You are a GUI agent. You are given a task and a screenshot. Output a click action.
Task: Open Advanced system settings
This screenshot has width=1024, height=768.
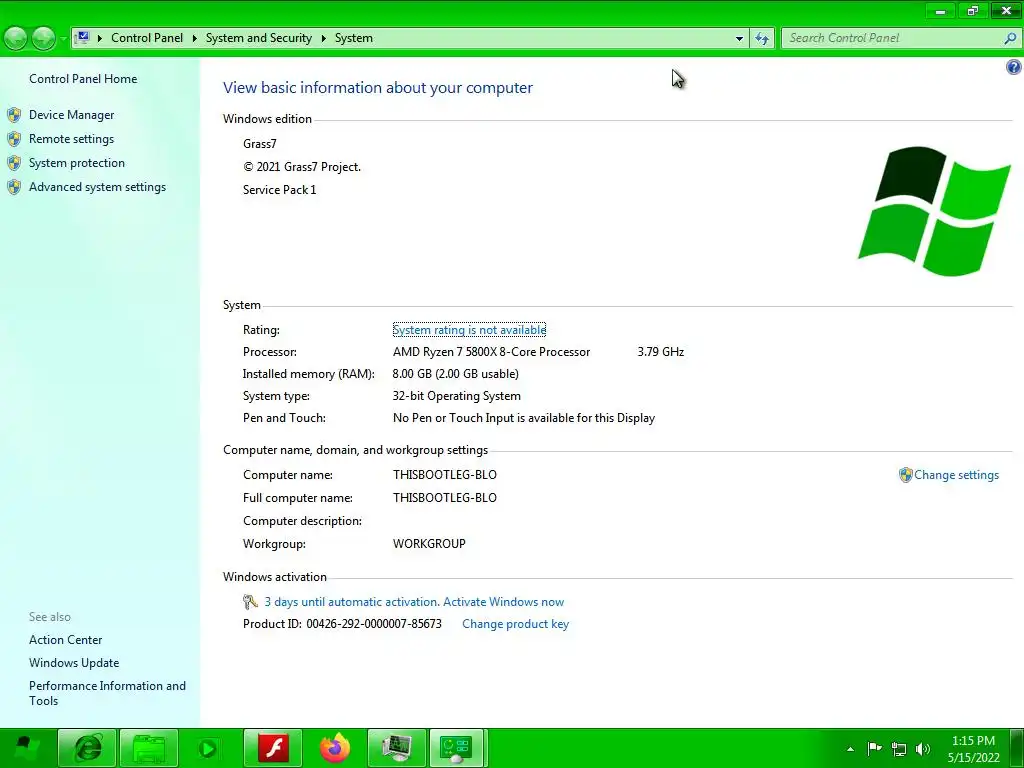tap(97, 187)
